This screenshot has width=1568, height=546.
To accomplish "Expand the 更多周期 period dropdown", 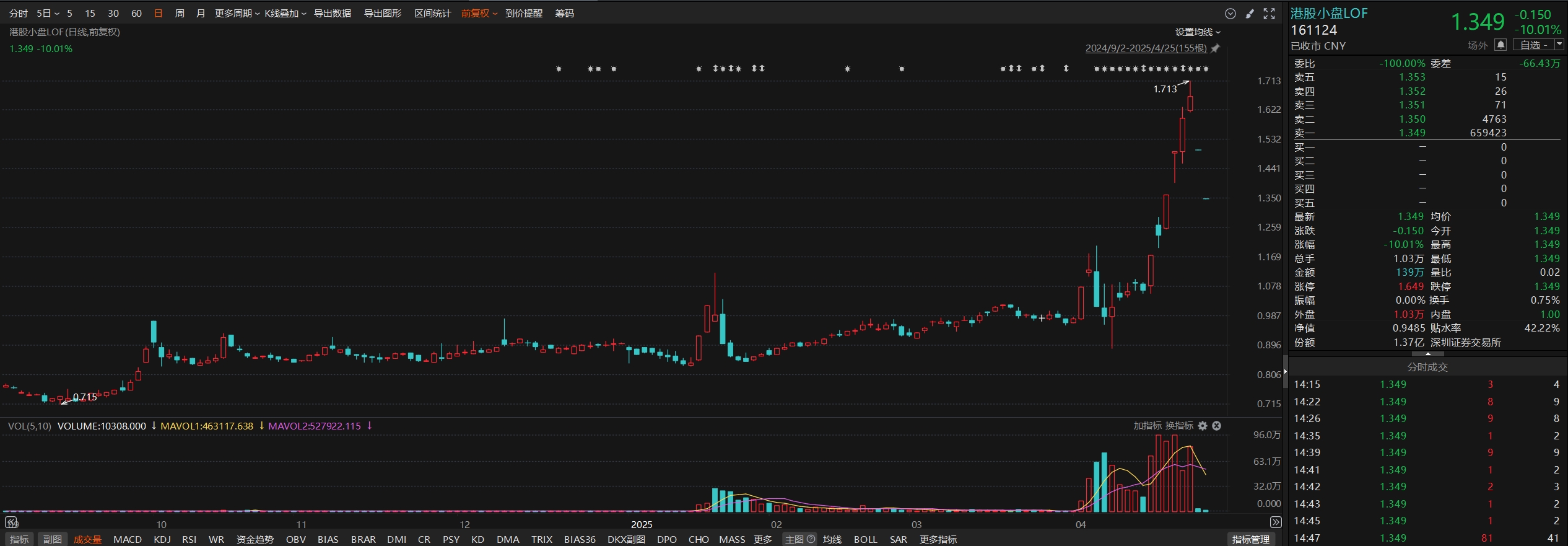I will [237, 14].
